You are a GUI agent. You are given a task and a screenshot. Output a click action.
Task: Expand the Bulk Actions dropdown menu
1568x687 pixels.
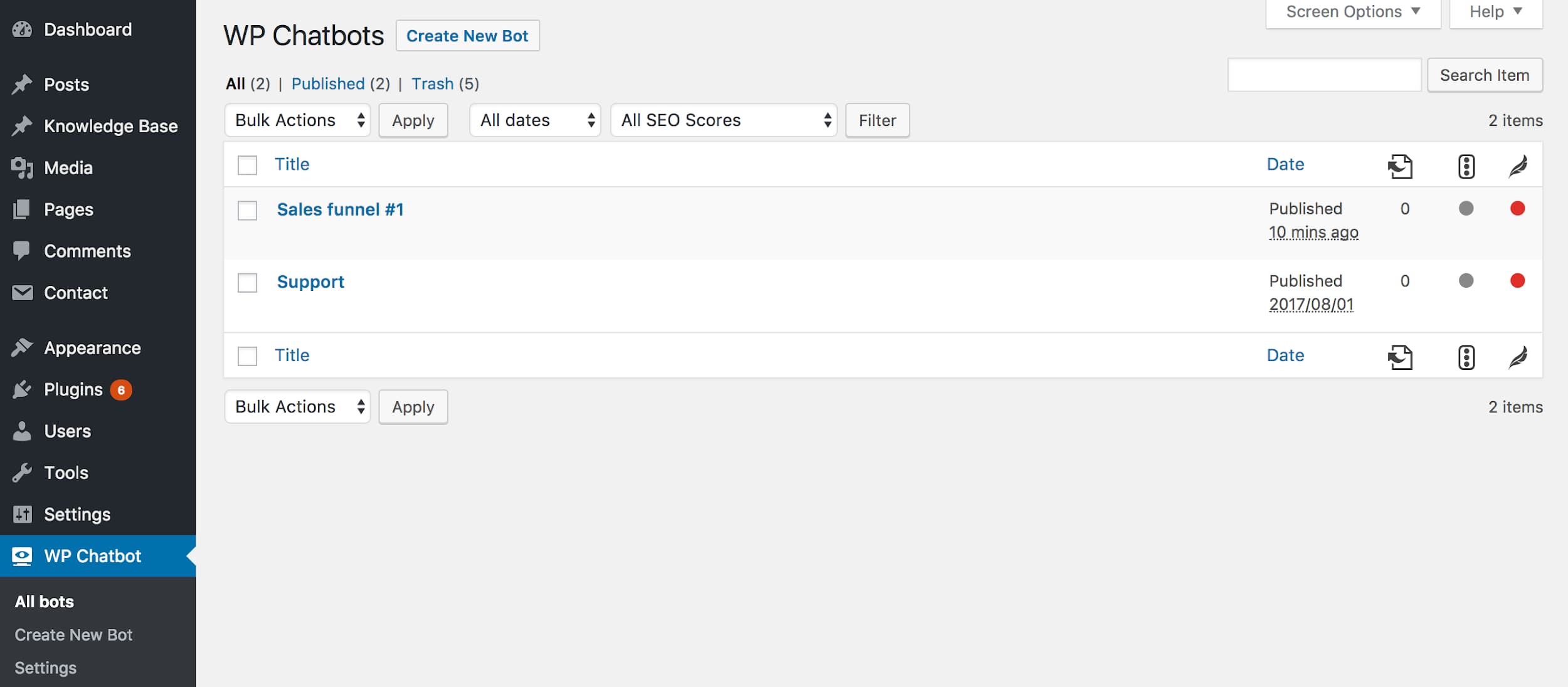coord(296,119)
